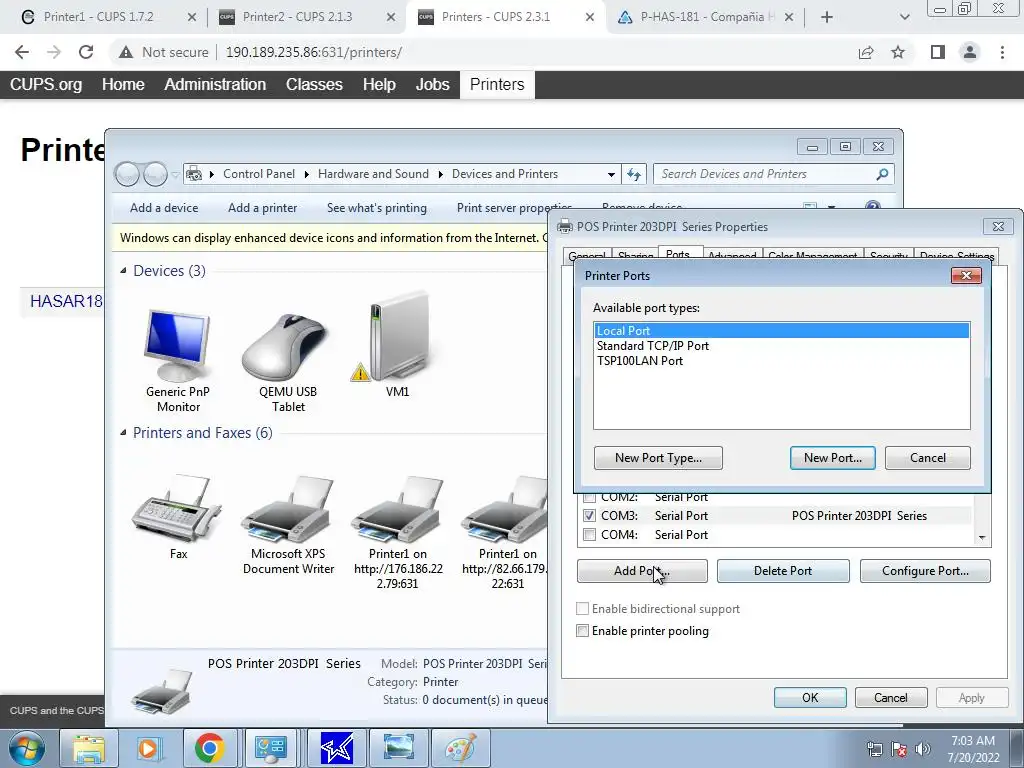Viewport: 1024px width, 768px height.
Task: Enable printer pooling checkbox
Action: [x=583, y=631]
